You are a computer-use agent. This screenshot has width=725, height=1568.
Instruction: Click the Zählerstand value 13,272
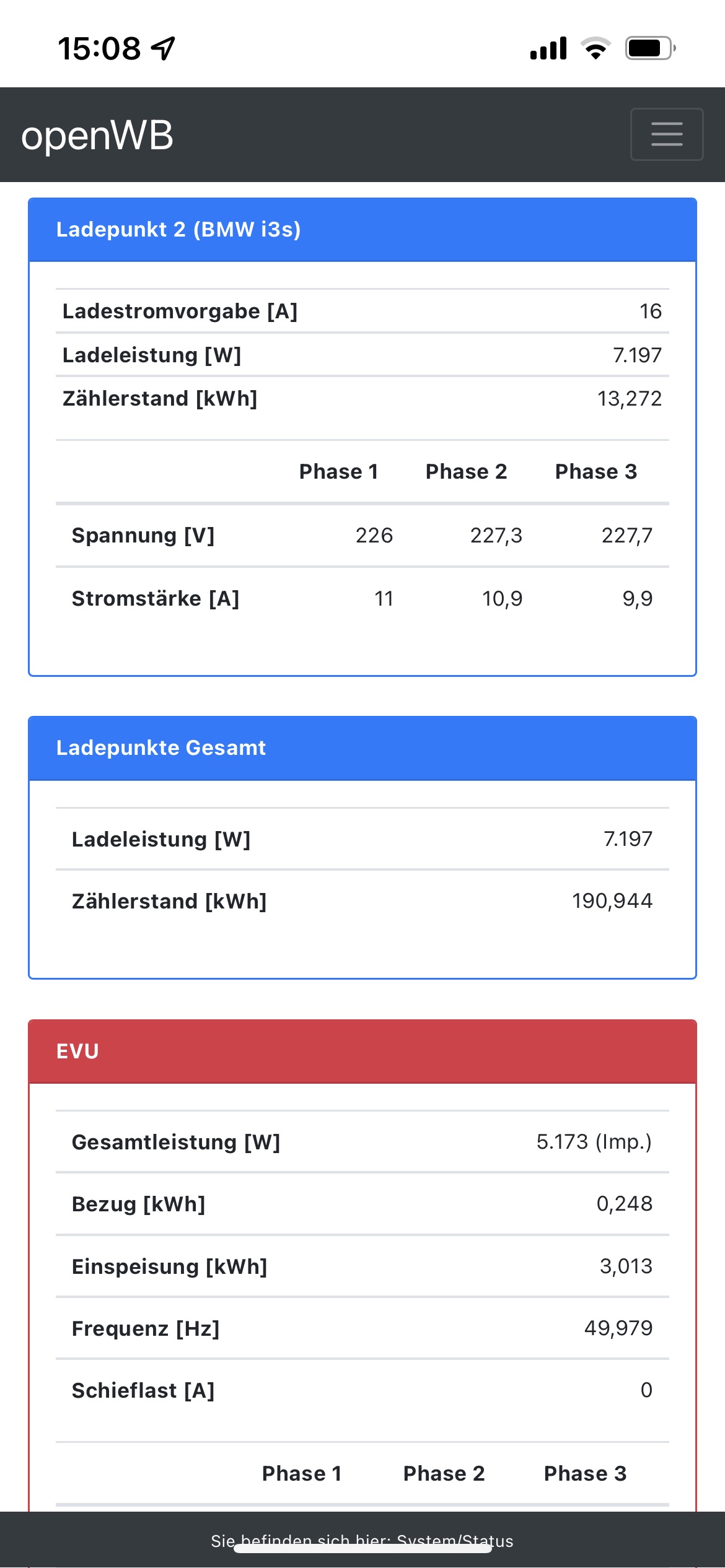pos(629,399)
